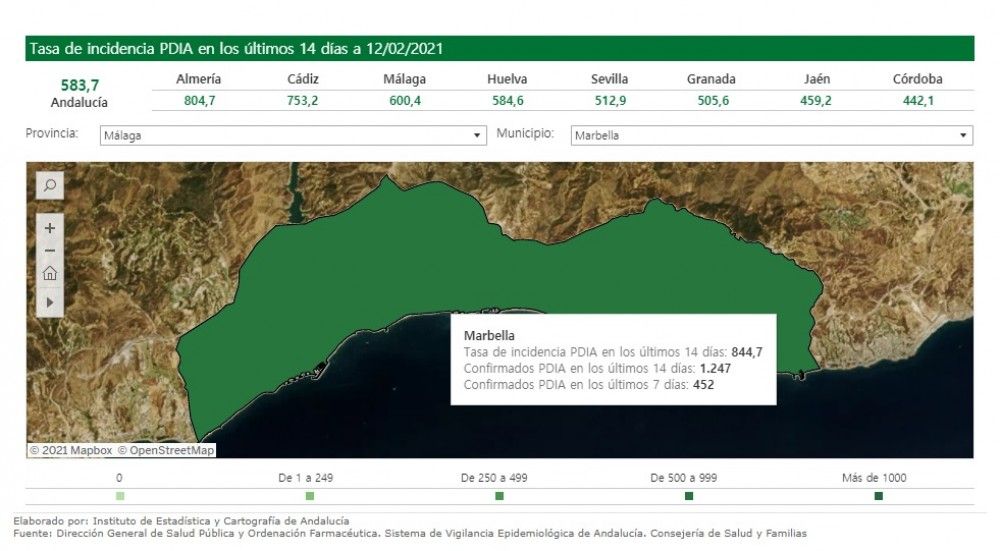The width and height of the screenshot is (1000, 551).
Task: Click the Huelva rate value 584,6
Action: click(x=508, y=101)
